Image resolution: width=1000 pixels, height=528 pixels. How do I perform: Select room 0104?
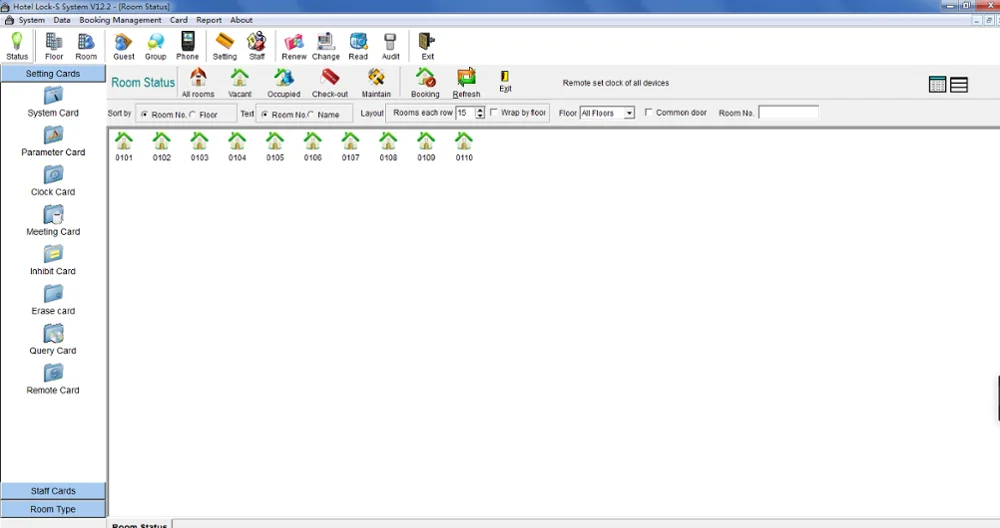click(x=237, y=147)
